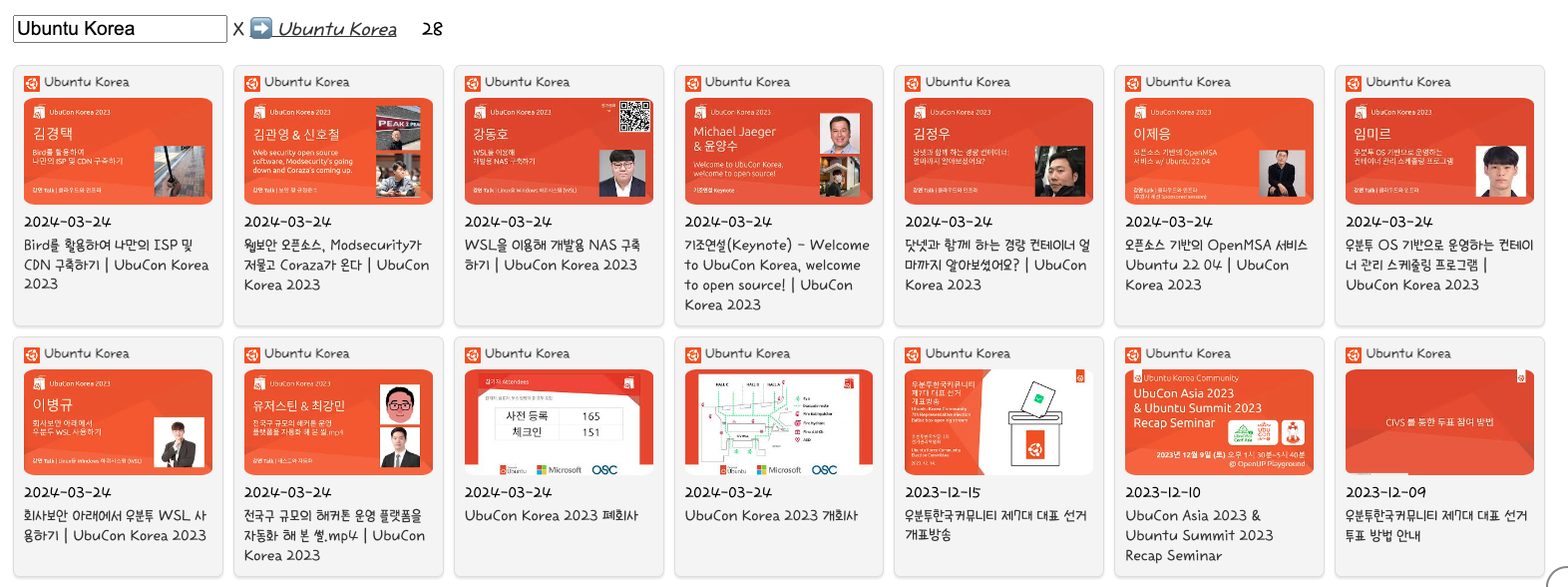Open thumbnail of 임미르 container scheduling talk

1439,152
